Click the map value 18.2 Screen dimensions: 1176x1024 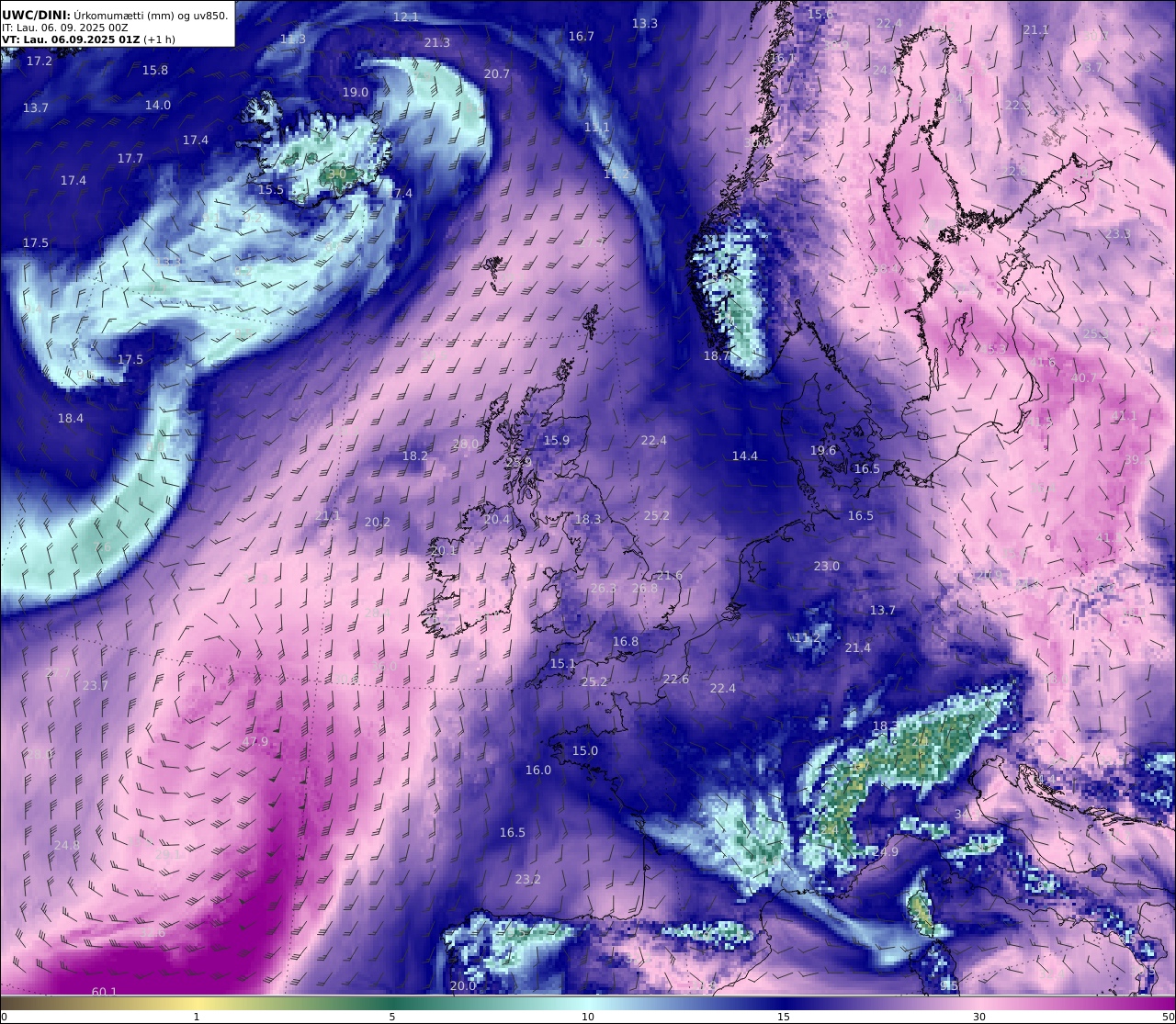pos(415,456)
